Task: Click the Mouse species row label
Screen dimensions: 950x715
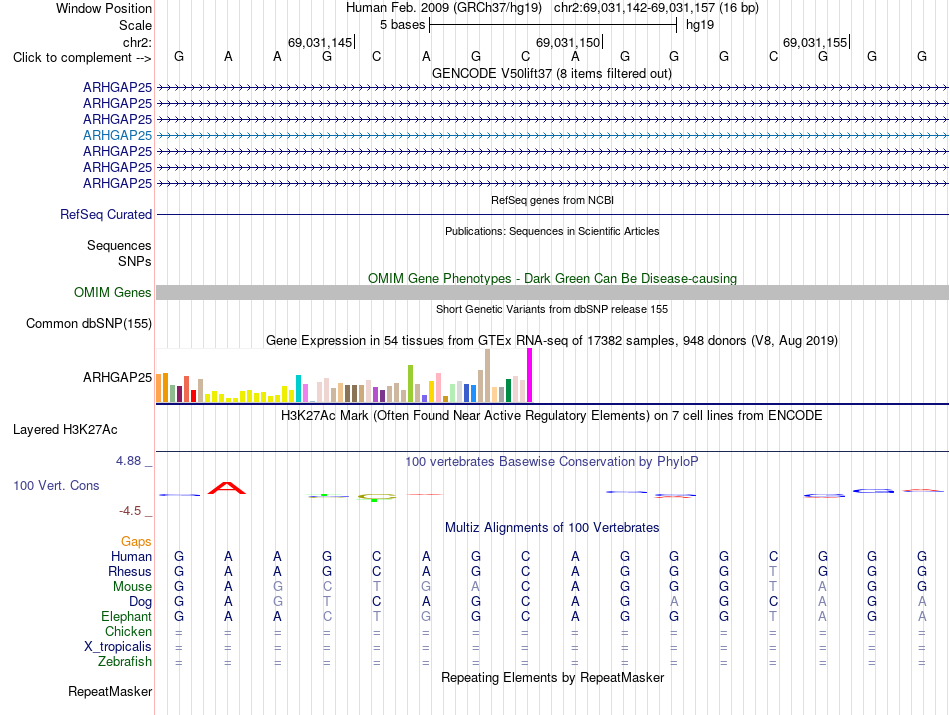Action: point(132,587)
